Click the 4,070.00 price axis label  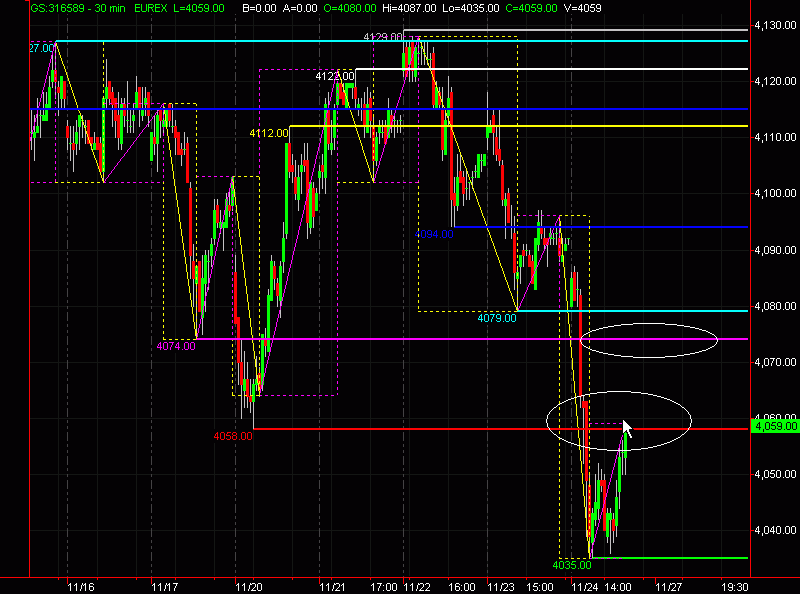click(775, 362)
